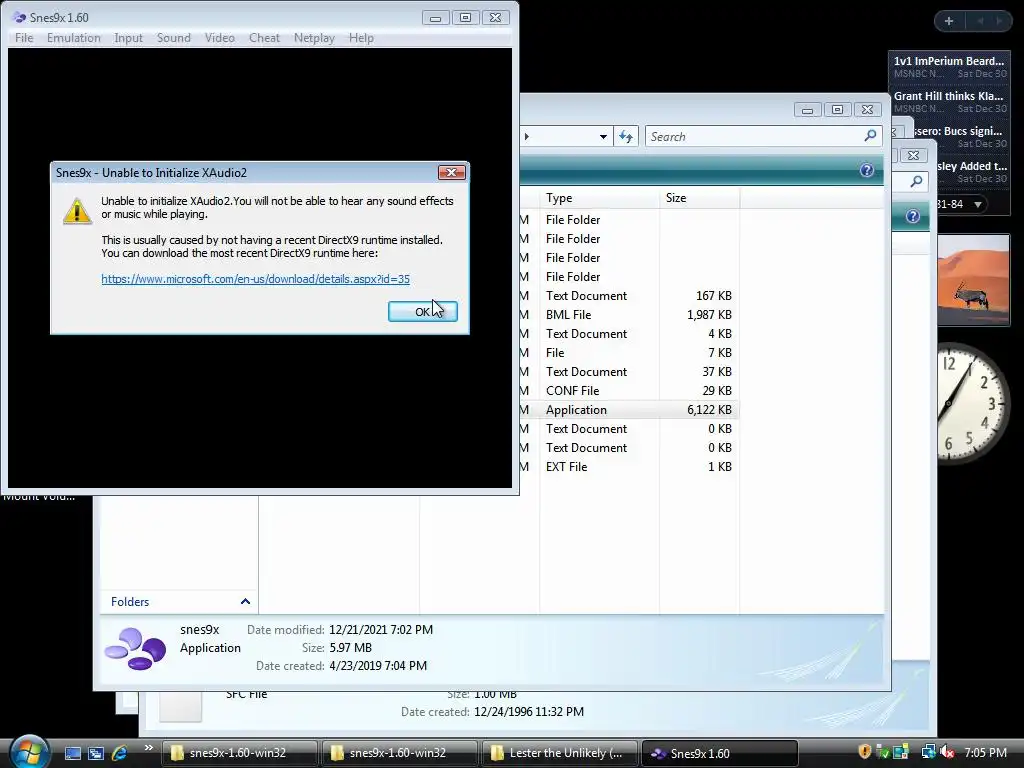
Task: Select the Text Document row sized 37 KB
Action: point(630,372)
